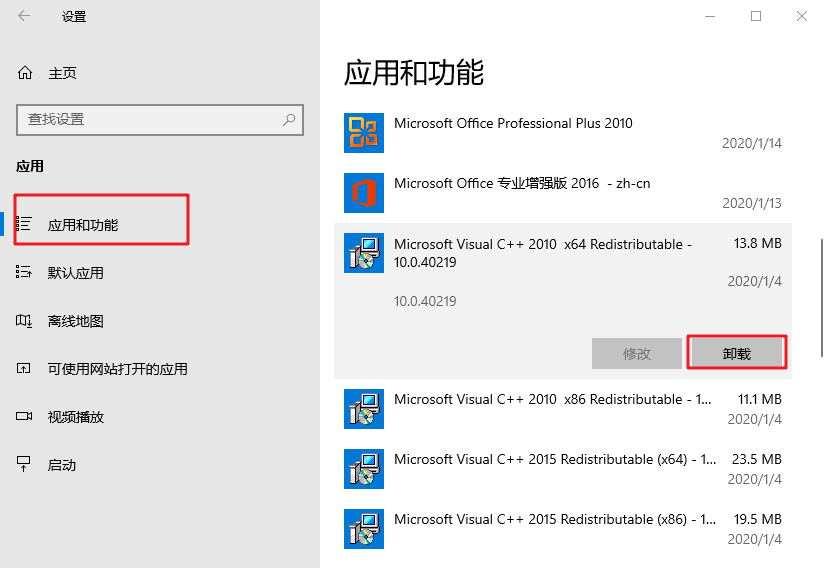Click the Home (主页) house icon
This screenshot has height=568, width=825.
pyautogui.click(x=25, y=73)
